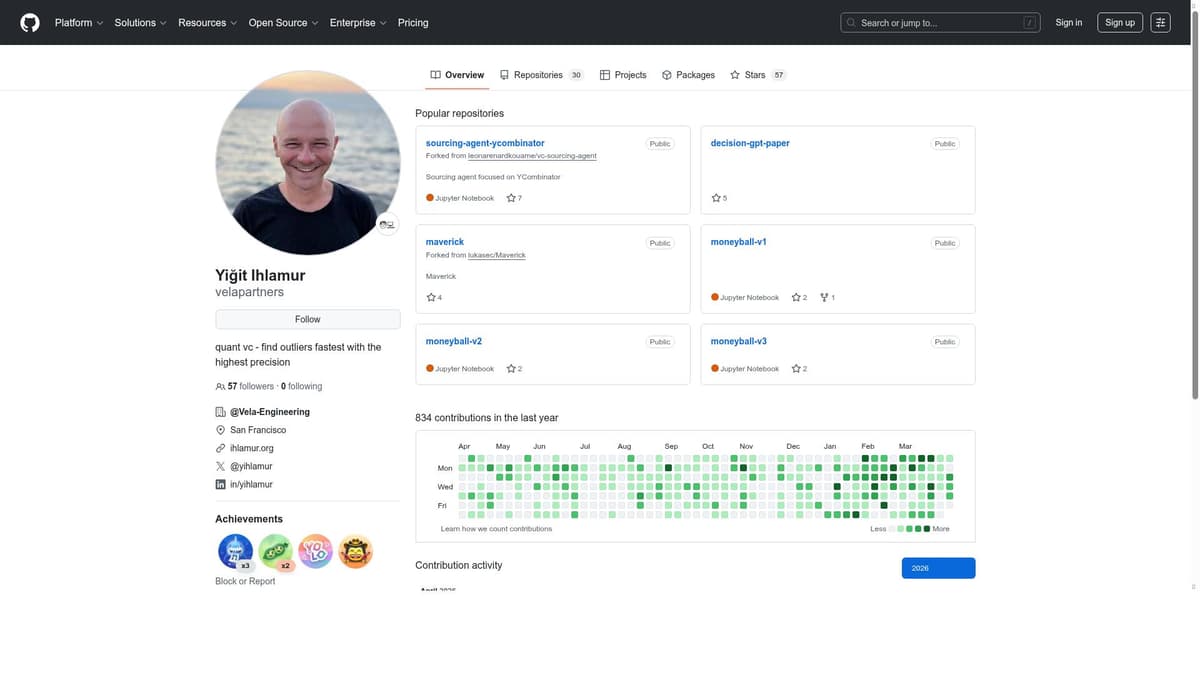This screenshot has height=675, width=1200.
Task: Click the Pull Shark achievement badge
Action: 236,551
